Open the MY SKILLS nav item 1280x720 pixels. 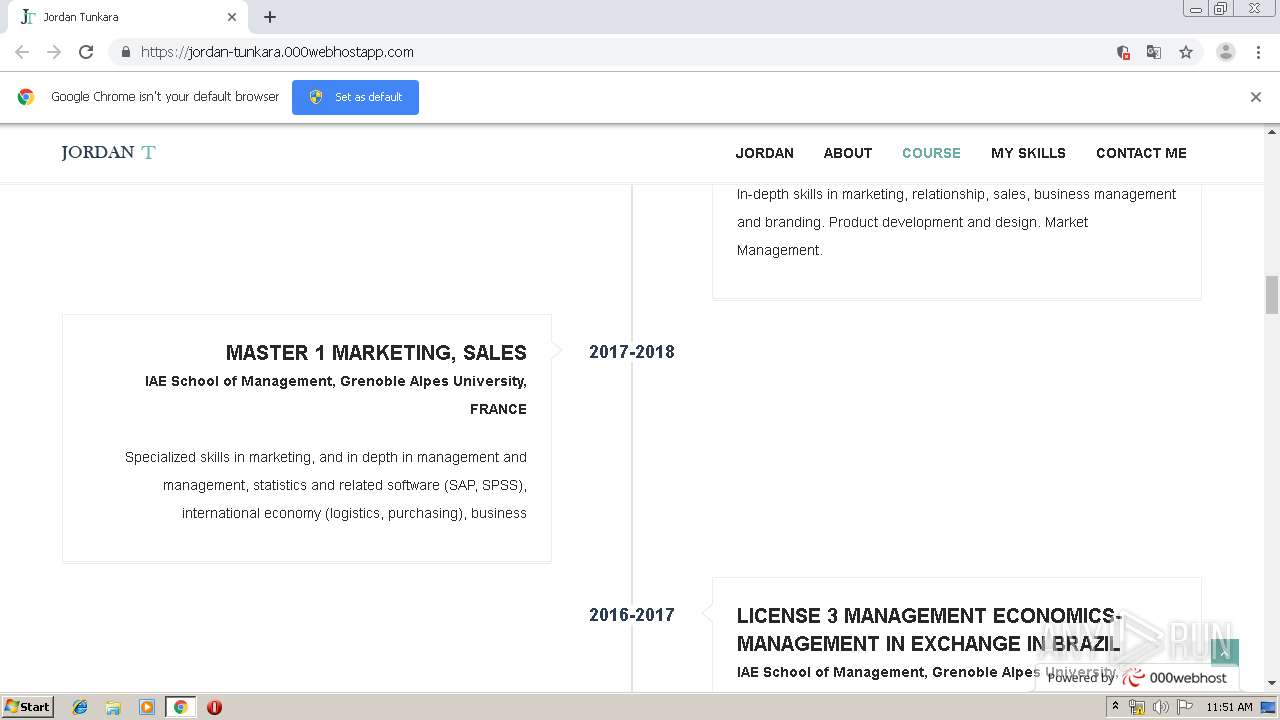click(x=1028, y=153)
